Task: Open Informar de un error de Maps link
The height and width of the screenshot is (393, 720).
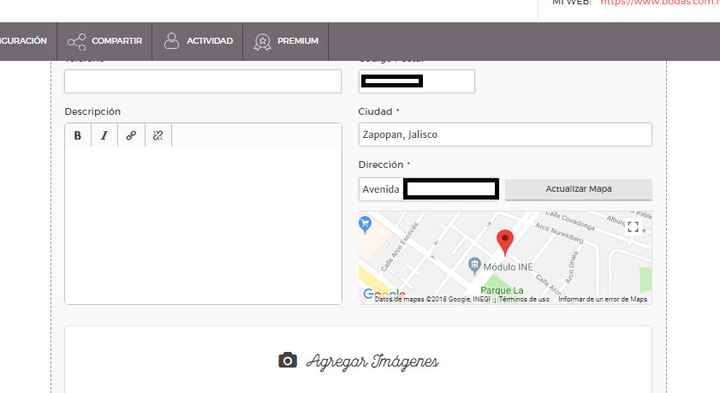Action: [602, 299]
